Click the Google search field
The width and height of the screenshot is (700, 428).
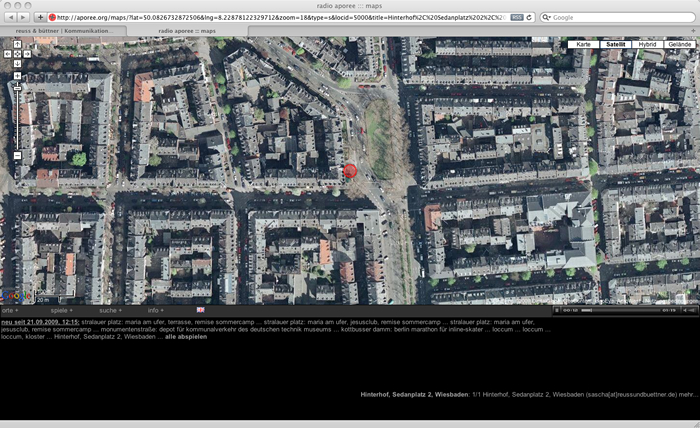[x=618, y=17]
